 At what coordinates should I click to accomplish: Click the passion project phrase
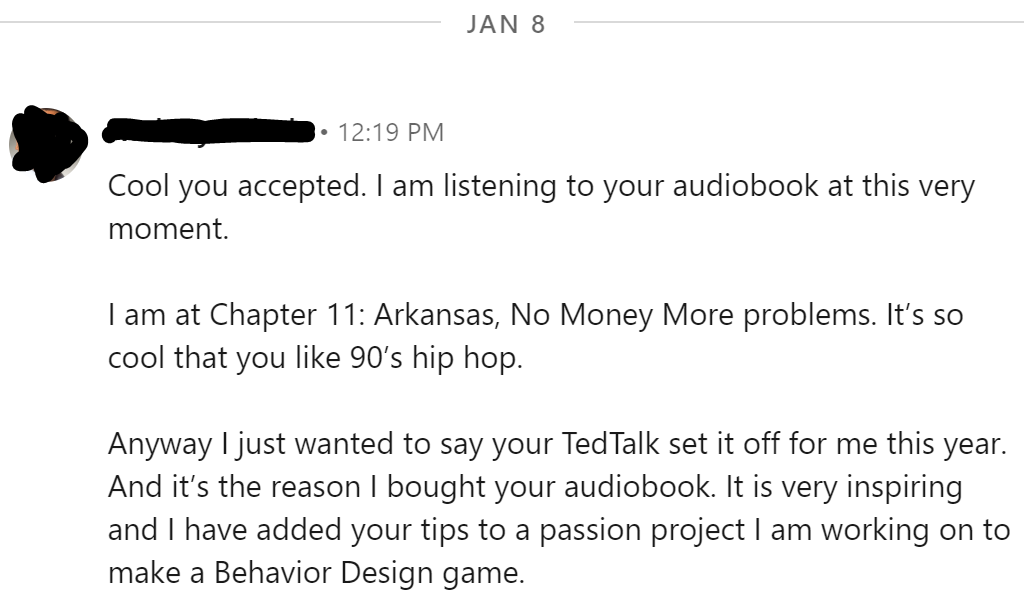(641, 530)
